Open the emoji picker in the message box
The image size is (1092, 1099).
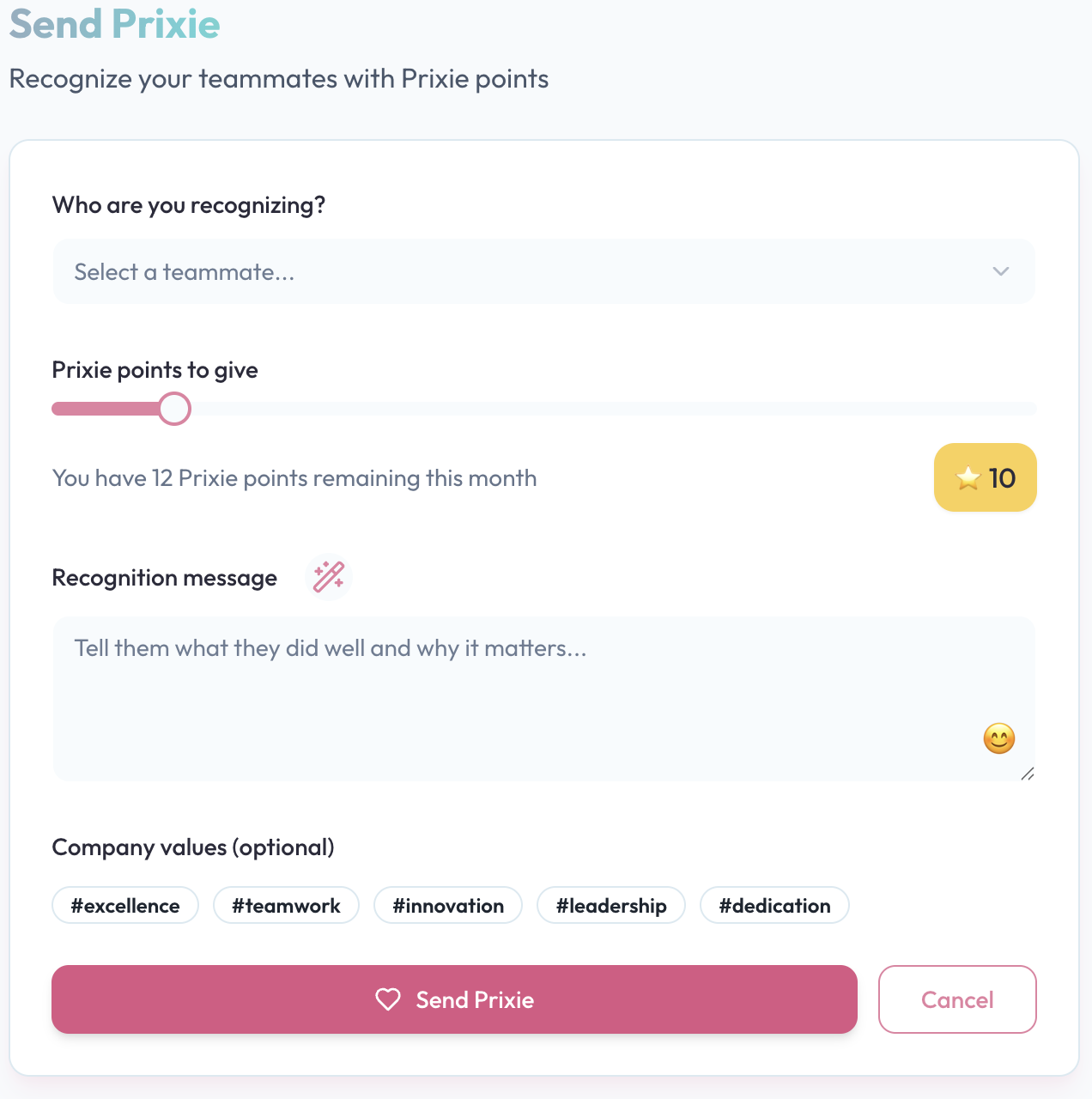998,738
